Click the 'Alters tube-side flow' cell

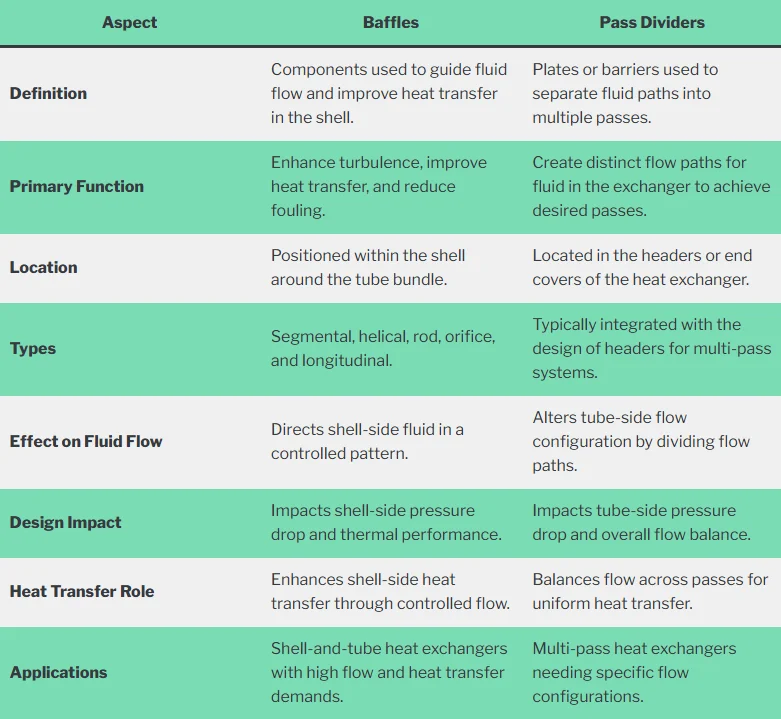641,441
